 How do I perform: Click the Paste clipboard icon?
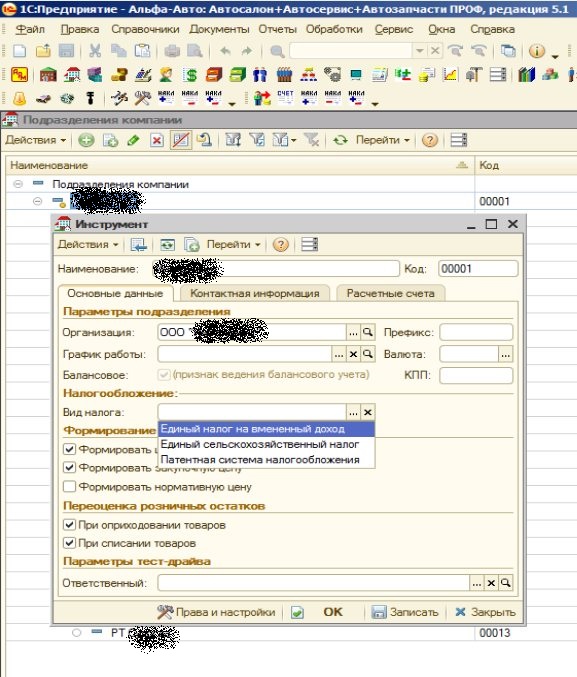[x=142, y=51]
